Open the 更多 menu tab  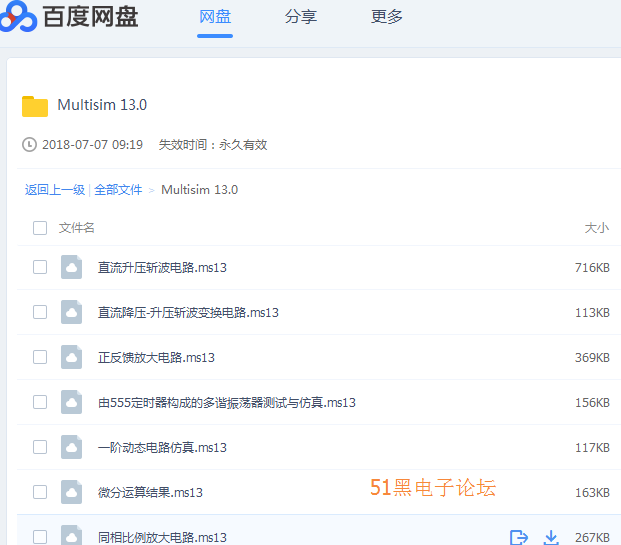[387, 17]
